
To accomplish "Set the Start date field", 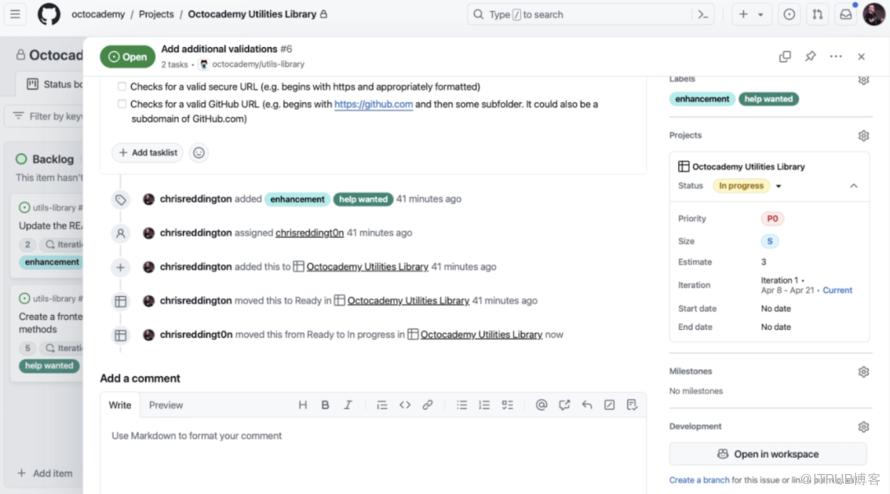I will [776, 308].
